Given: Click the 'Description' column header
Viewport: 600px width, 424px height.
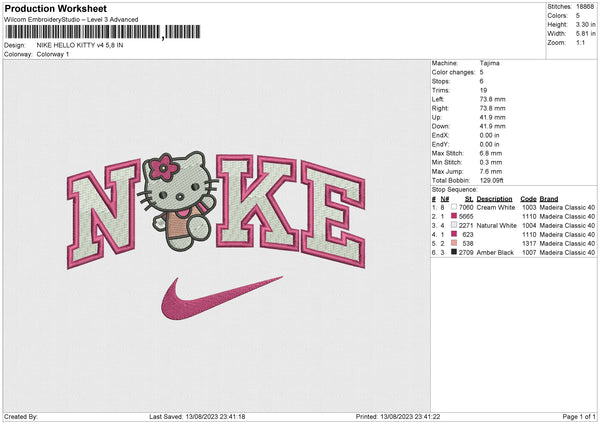Looking at the screenshot, I should [x=494, y=199].
